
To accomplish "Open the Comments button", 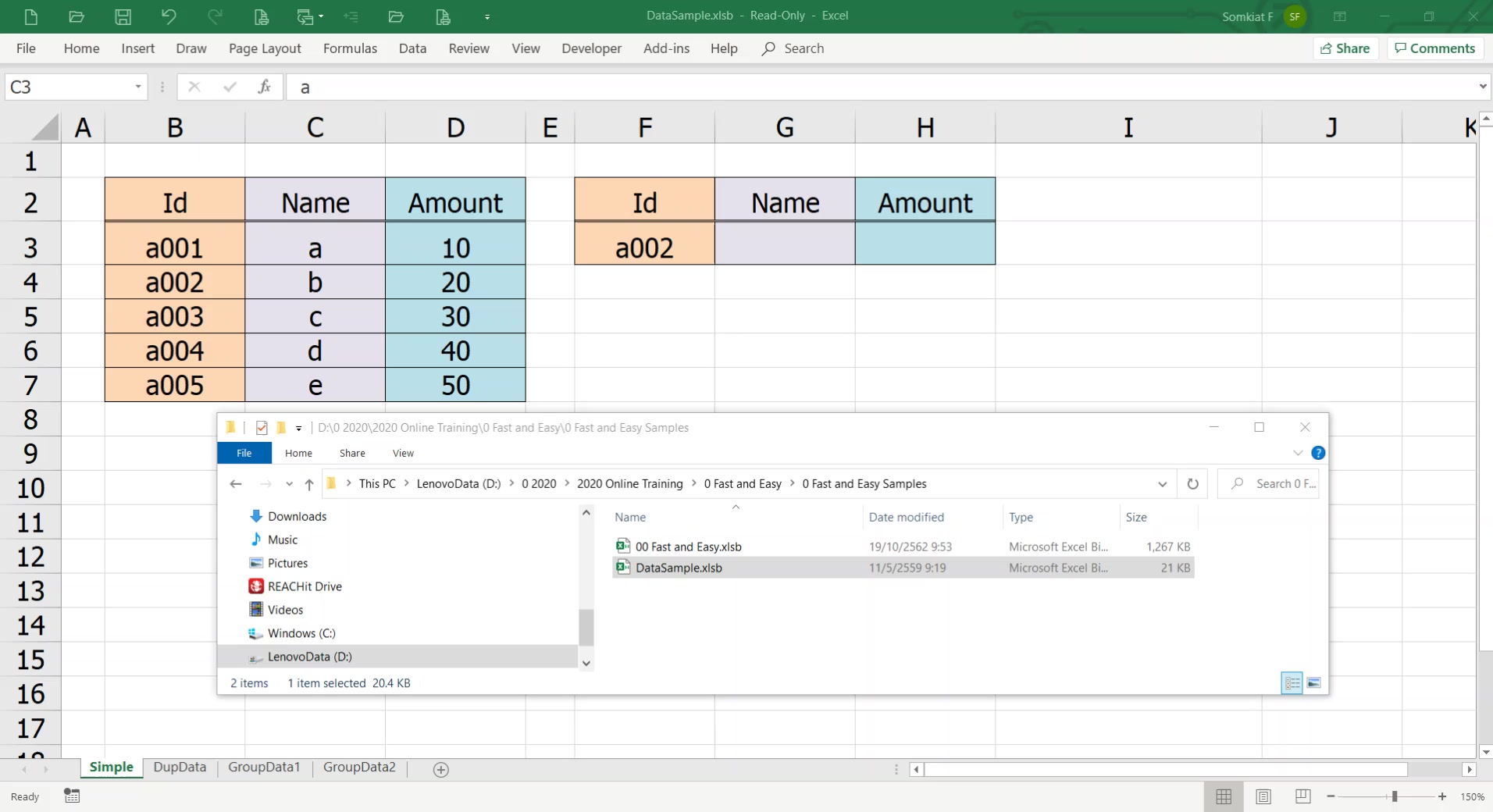I will [x=1435, y=48].
